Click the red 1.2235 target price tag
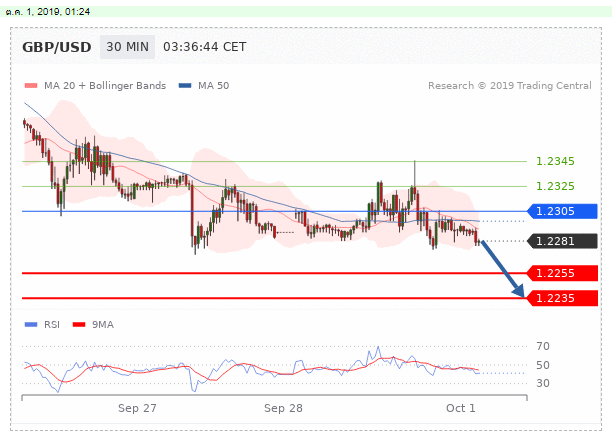This screenshot has height=437, width=612. tap(562, 298)
